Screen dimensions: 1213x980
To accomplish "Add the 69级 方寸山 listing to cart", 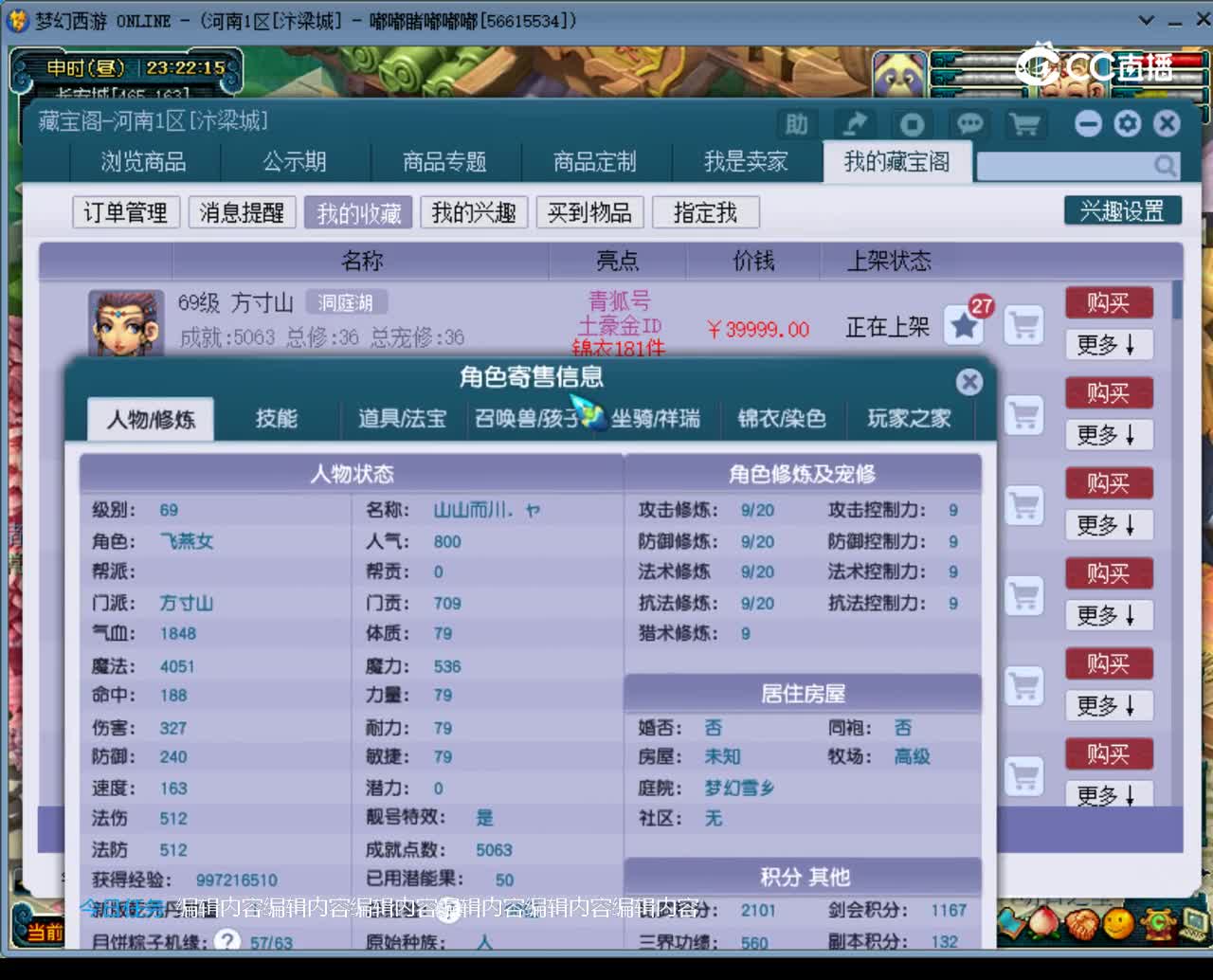I will (1024, 326).
